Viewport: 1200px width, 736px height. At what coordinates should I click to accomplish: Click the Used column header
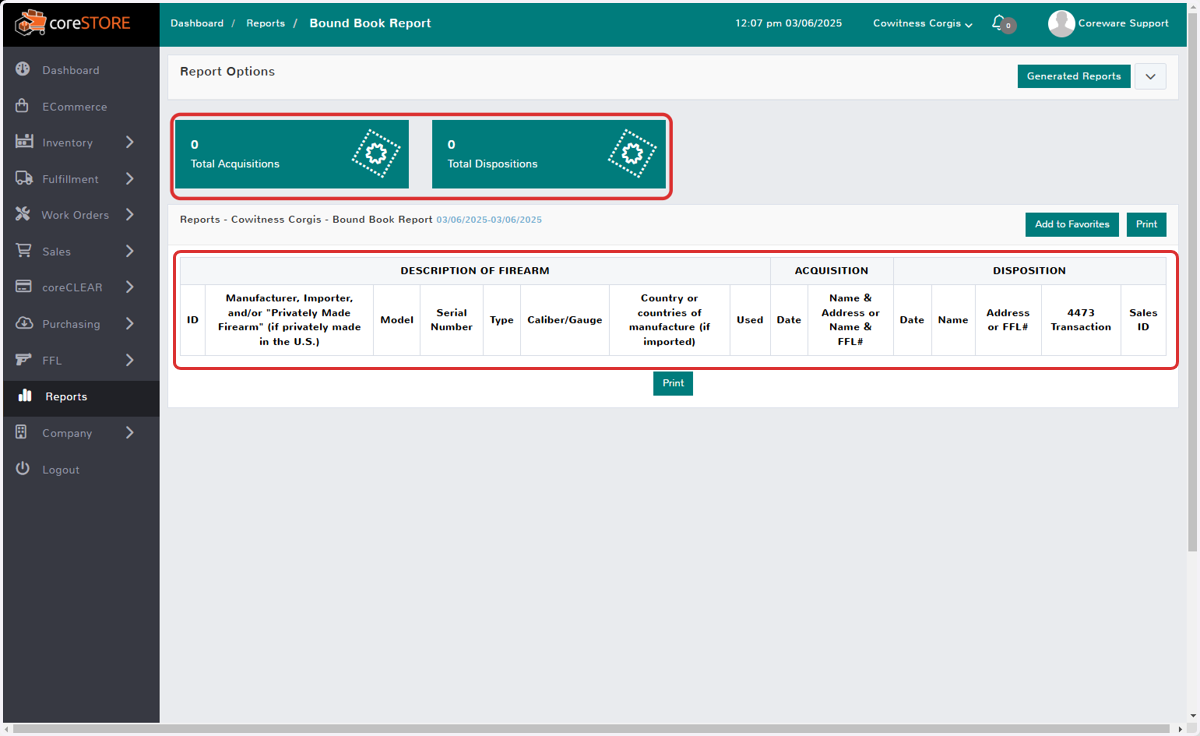(750, 320)
